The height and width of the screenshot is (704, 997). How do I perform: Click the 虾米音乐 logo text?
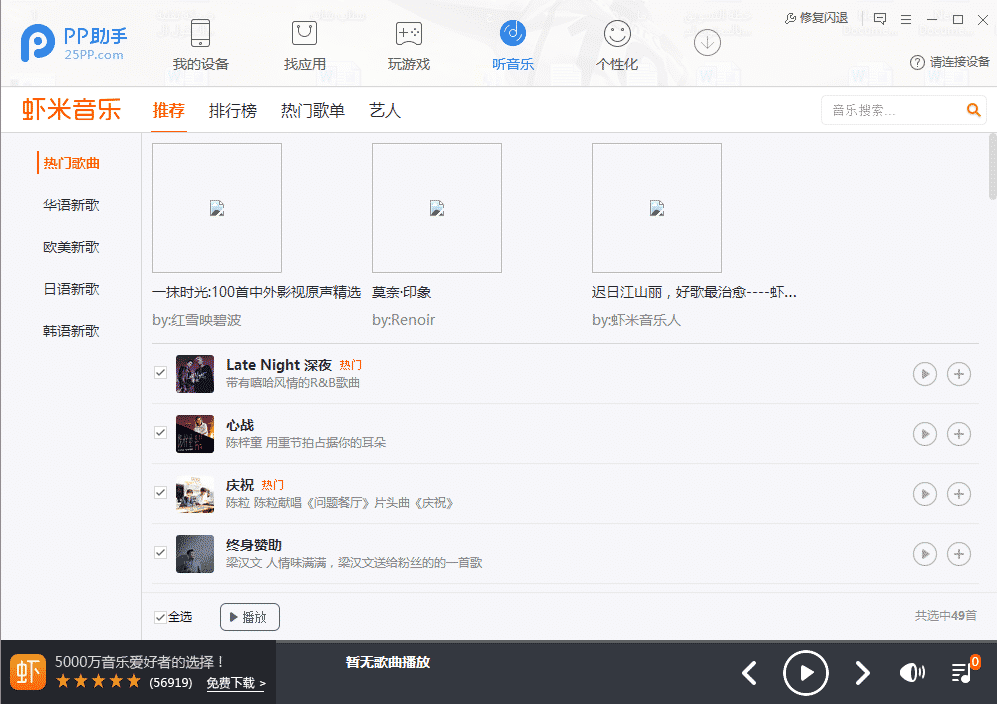72,109
